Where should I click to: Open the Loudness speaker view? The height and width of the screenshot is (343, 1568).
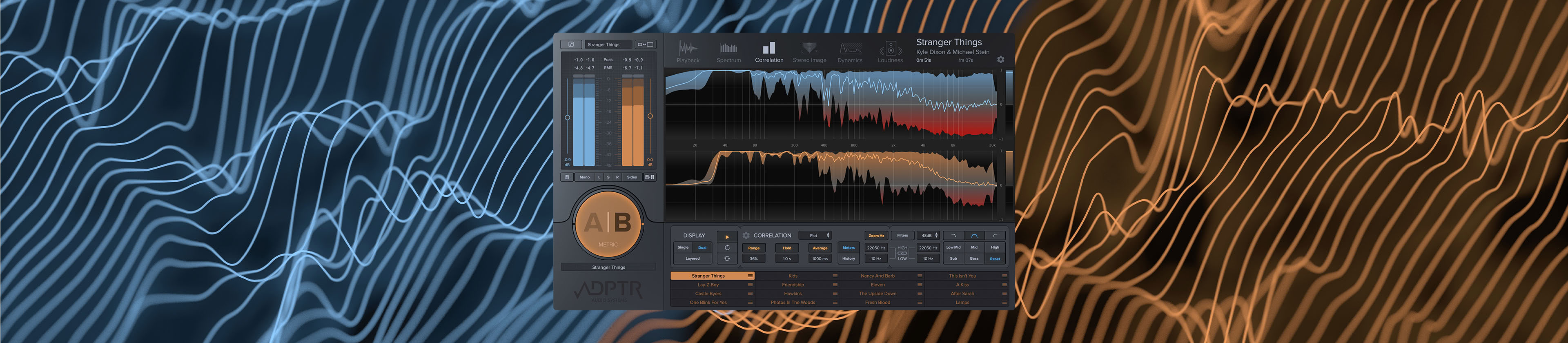tap(890, 51)
